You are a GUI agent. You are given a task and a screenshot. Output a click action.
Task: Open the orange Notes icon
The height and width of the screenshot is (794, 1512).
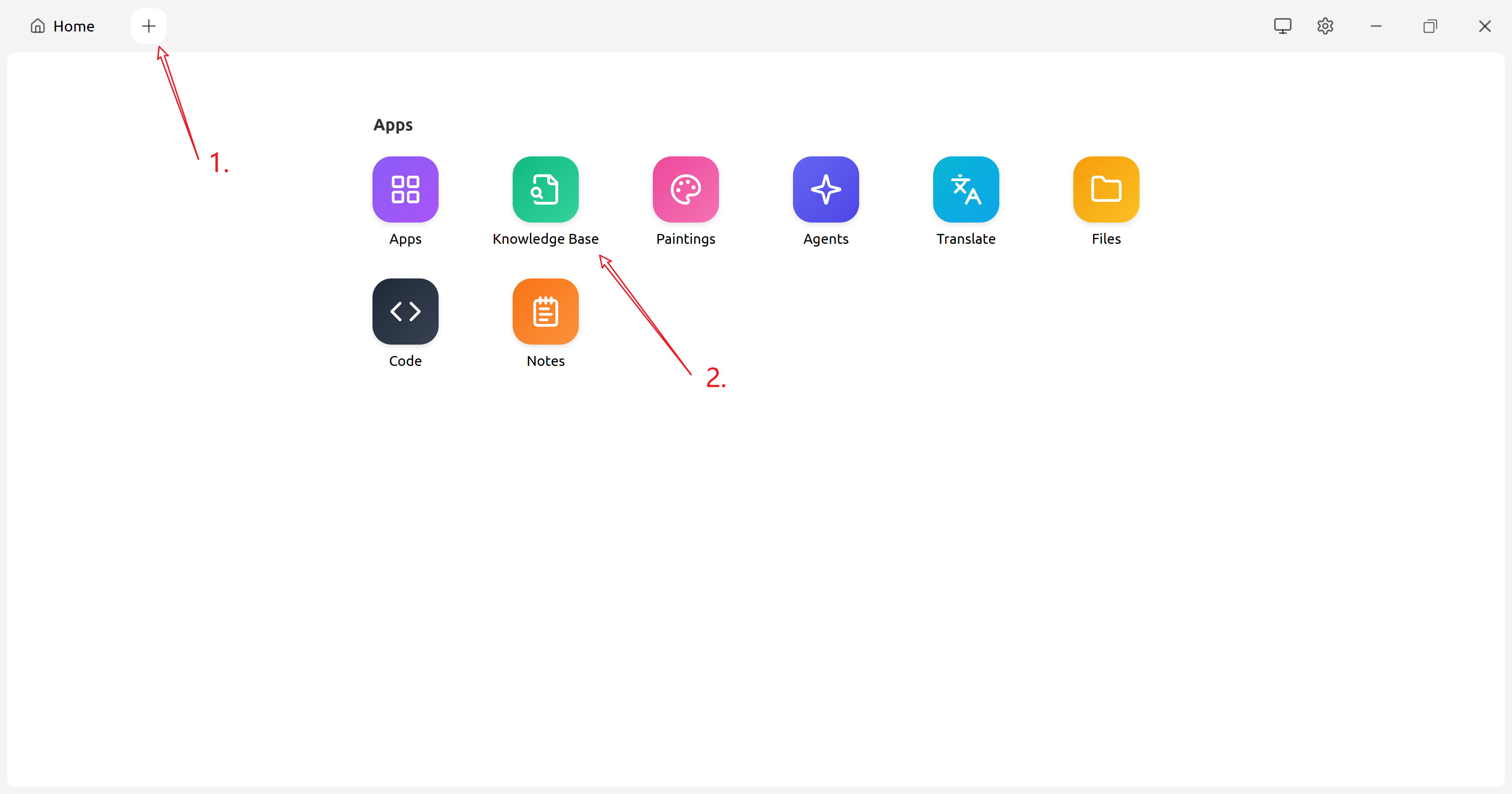click(545, 311)
